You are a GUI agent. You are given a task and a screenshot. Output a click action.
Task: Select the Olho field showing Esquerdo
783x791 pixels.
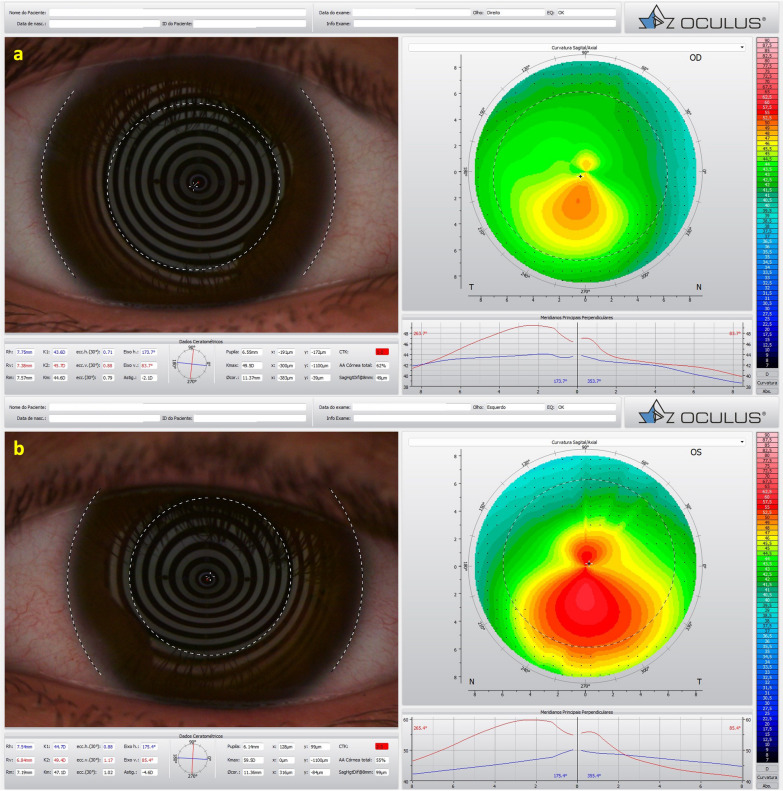click(515, 407)
